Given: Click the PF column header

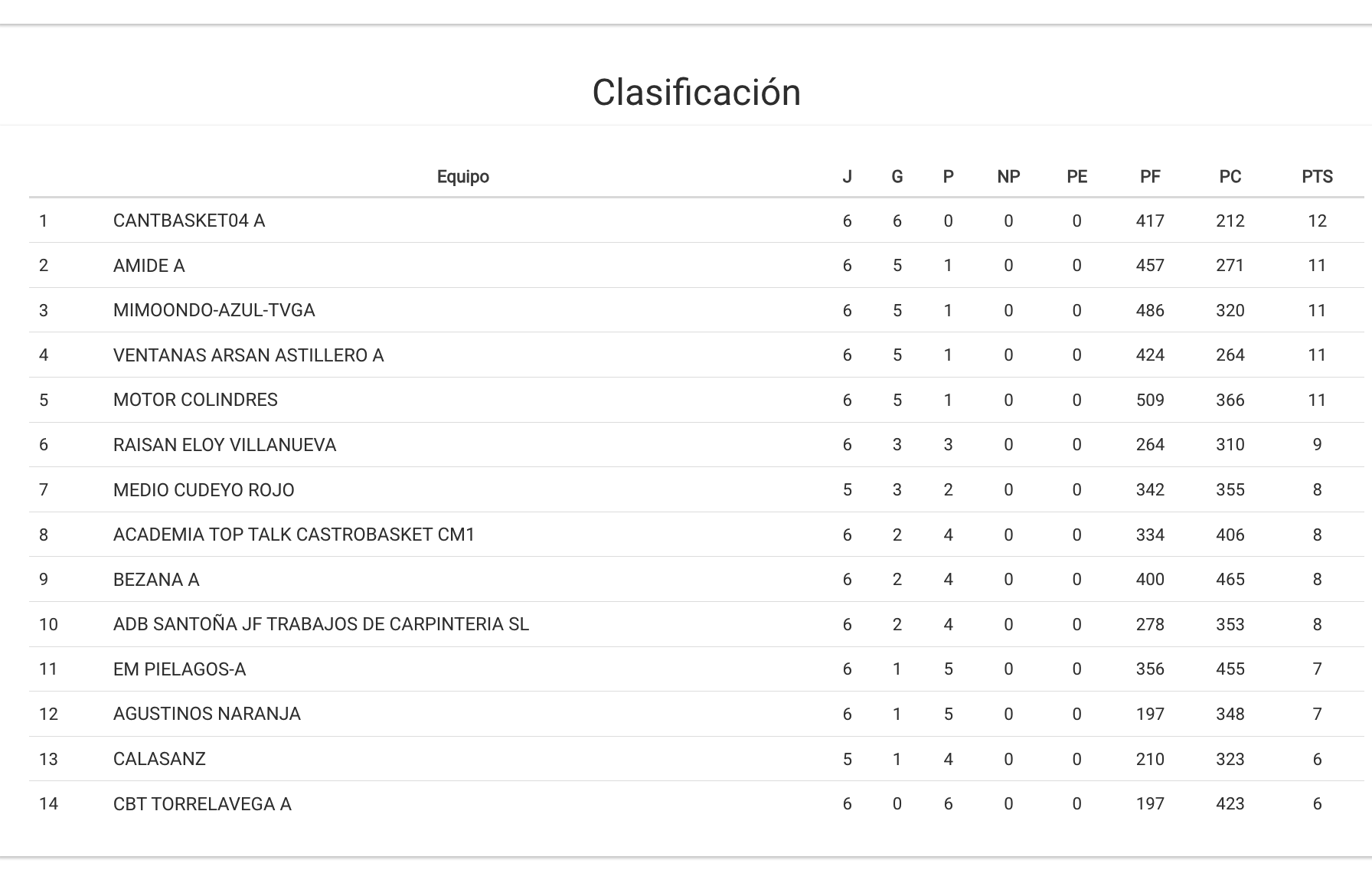Looking at the screenshot, I should tap(1150, 177).
